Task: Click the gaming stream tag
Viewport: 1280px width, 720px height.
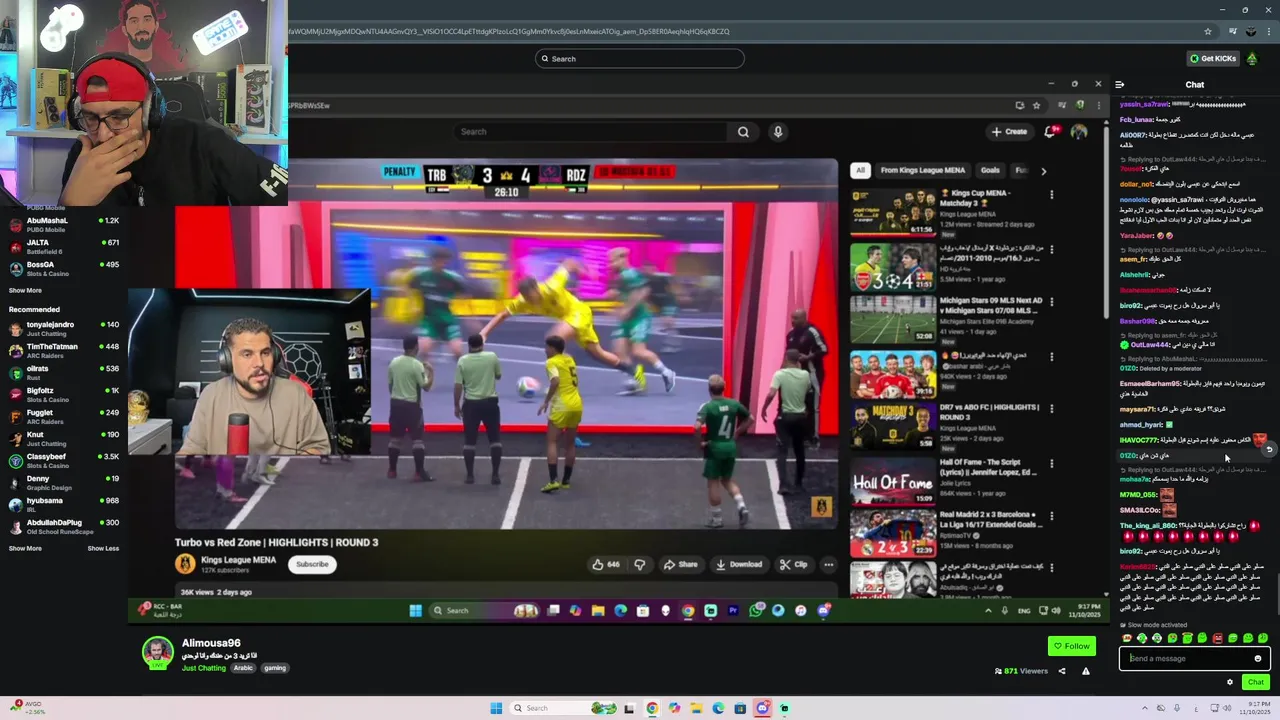Action: (x=274, y=668)
